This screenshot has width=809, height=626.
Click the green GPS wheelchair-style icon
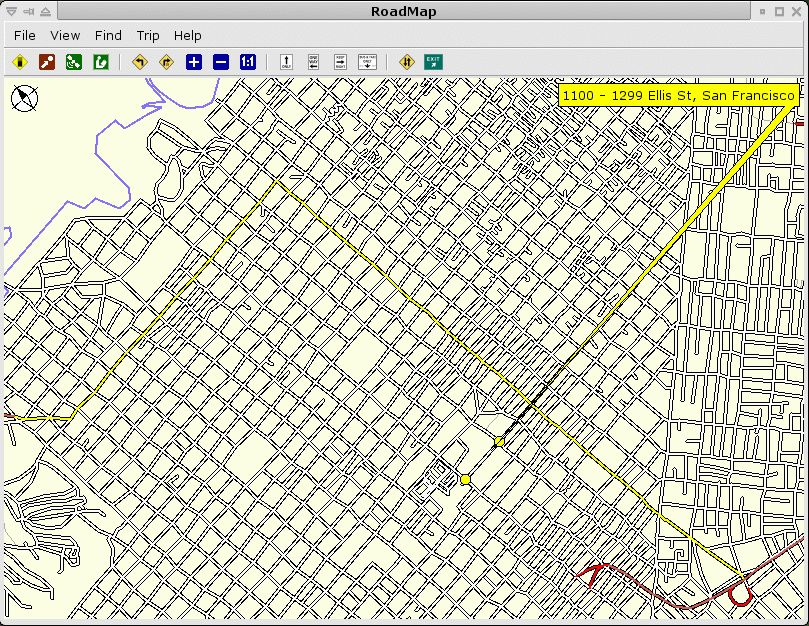click(74, 62)
